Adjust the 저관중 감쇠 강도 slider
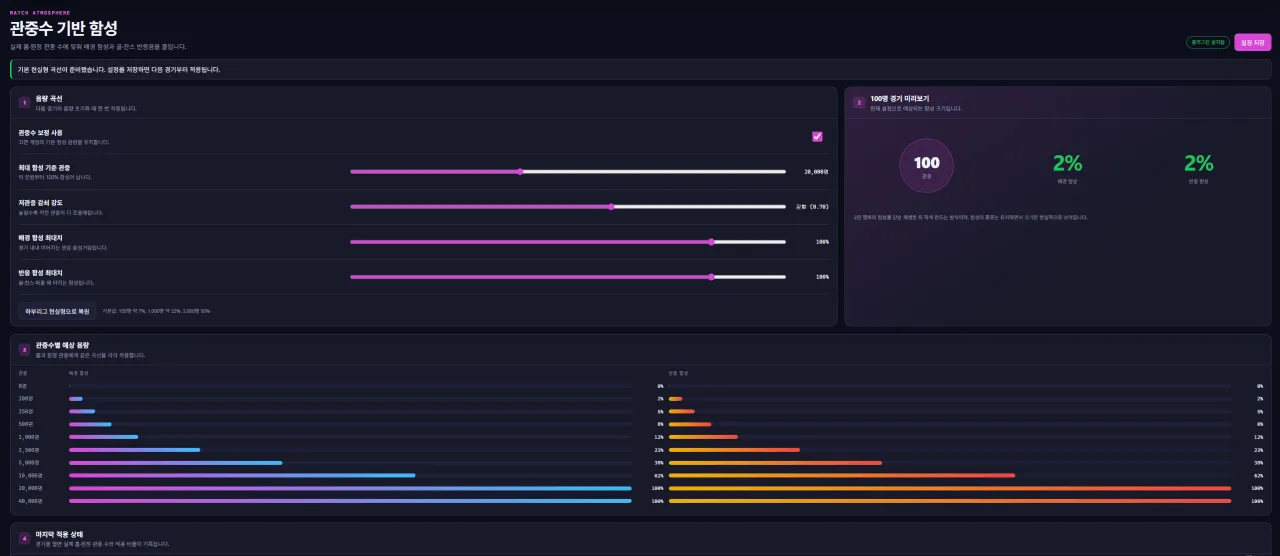The width and height of the screenshot is (1280, 556). tap(568, 206)
